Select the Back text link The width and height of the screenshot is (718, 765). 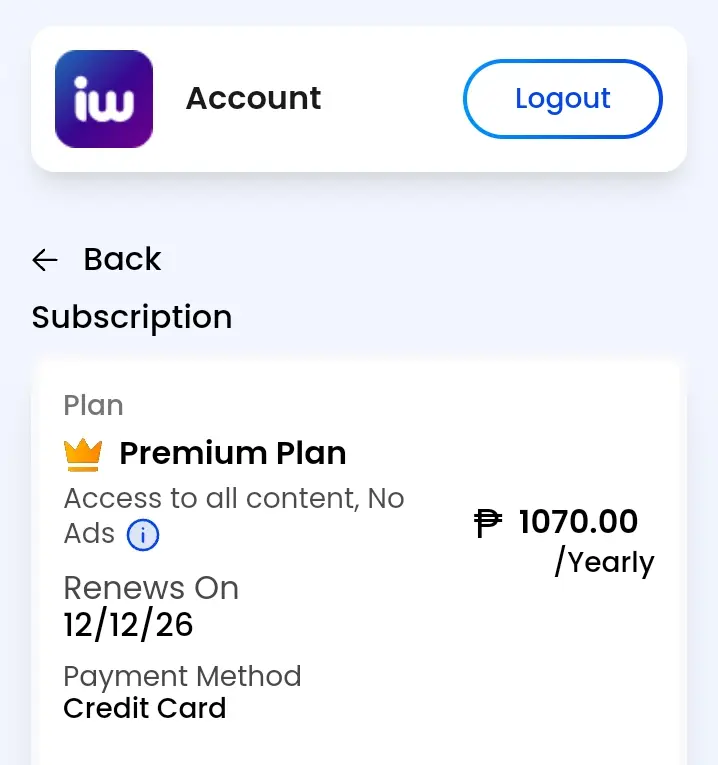[122, 259]
